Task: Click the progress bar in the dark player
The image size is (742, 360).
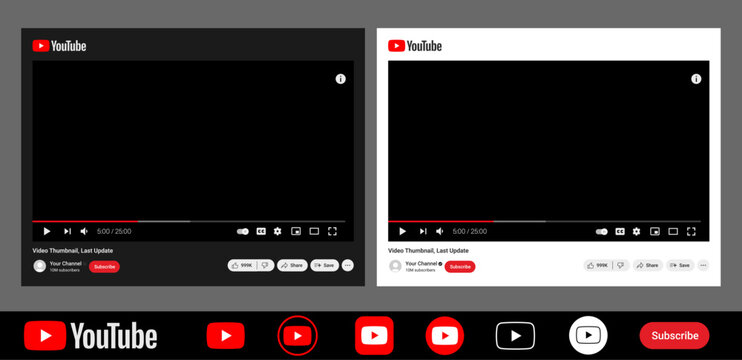Action: (189, 221)
